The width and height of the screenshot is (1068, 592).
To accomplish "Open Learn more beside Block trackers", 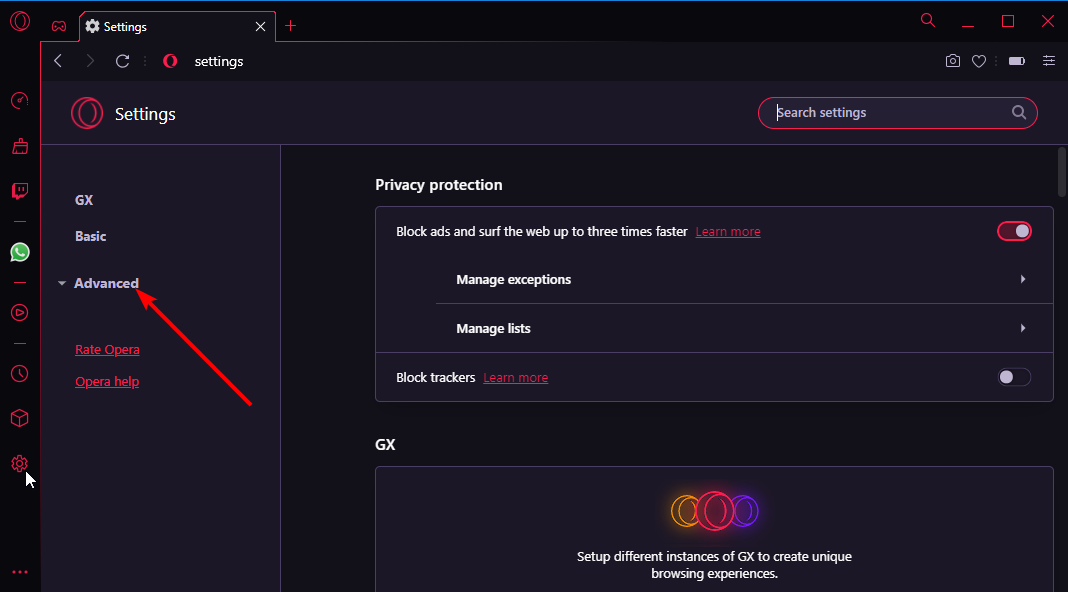I will [516, 377].
